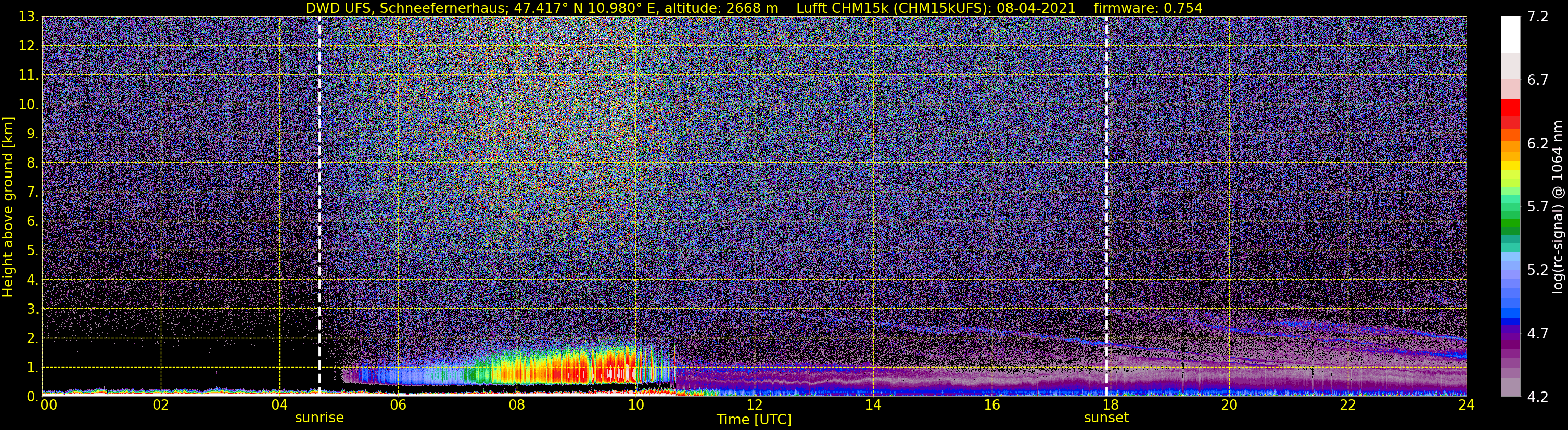Viewport: 1568px width, 430px height.
Task: Click the 'sunrise' label below the axis
Action: point(320,418)
